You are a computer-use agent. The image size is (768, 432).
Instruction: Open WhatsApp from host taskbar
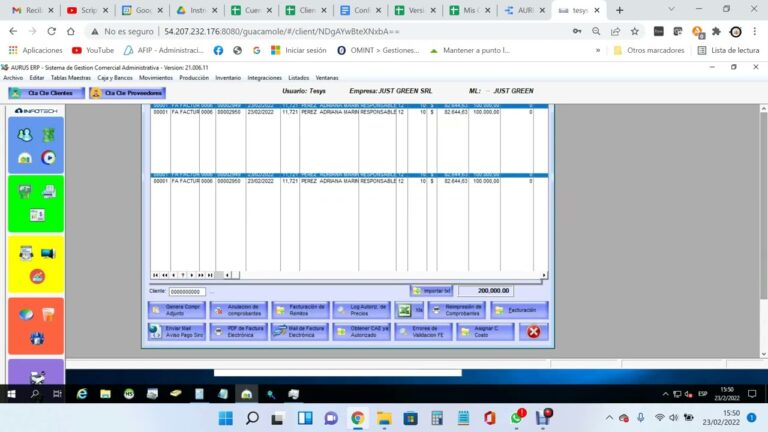pos(516,418)
